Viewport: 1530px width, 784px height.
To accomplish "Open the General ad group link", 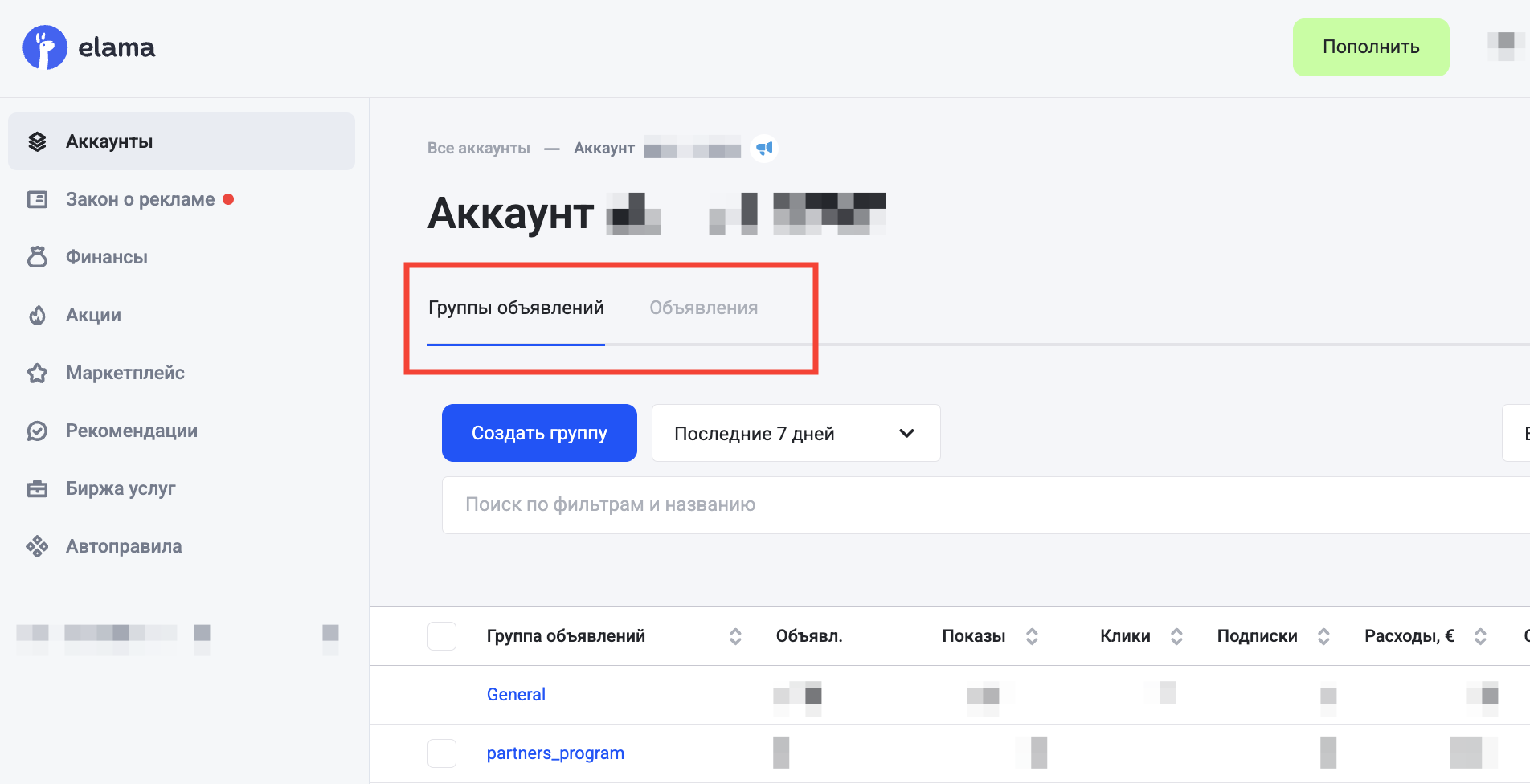I will [x=516, y=695].
